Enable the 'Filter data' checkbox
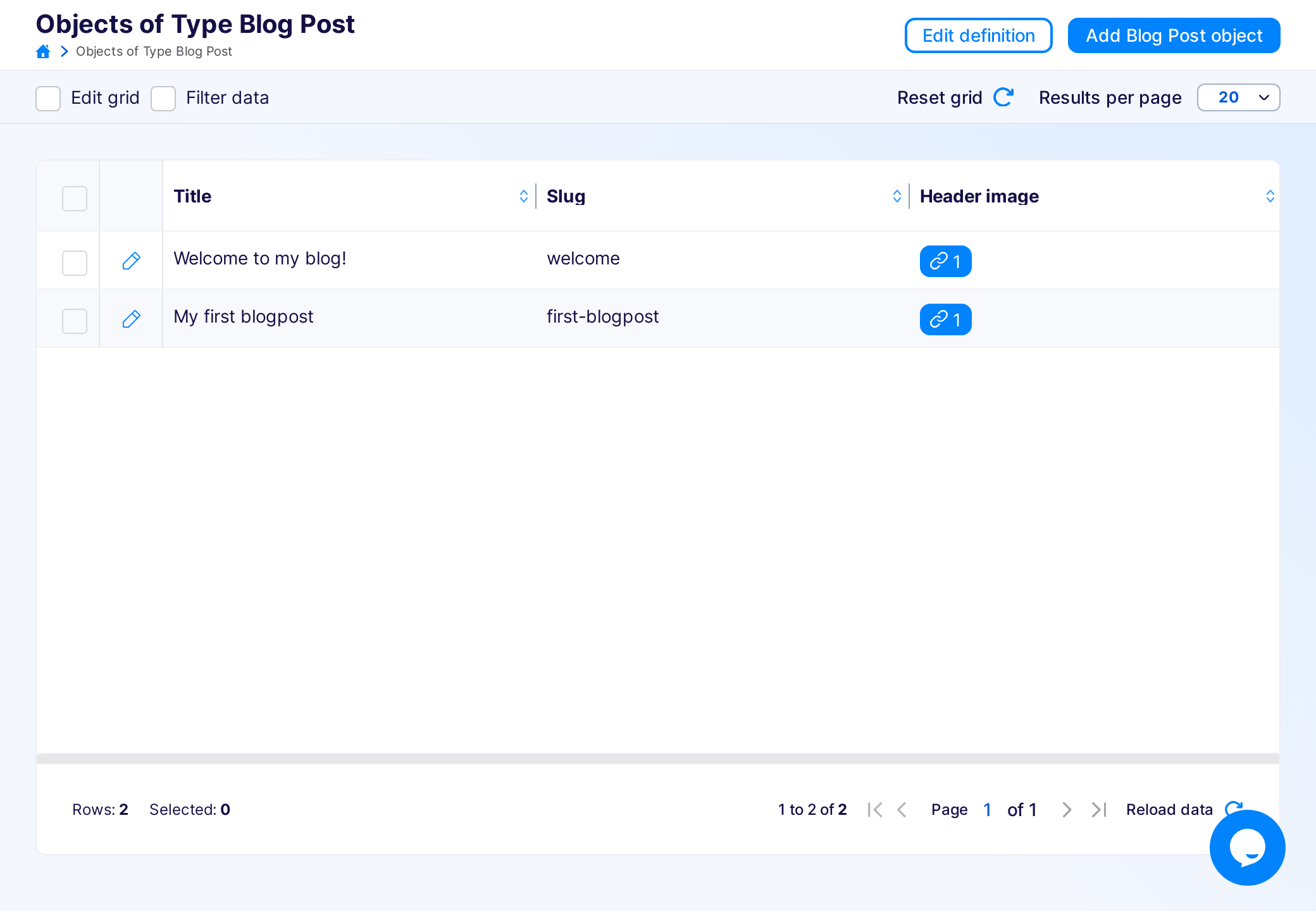 pyautogui.click(x=163, y=97)
